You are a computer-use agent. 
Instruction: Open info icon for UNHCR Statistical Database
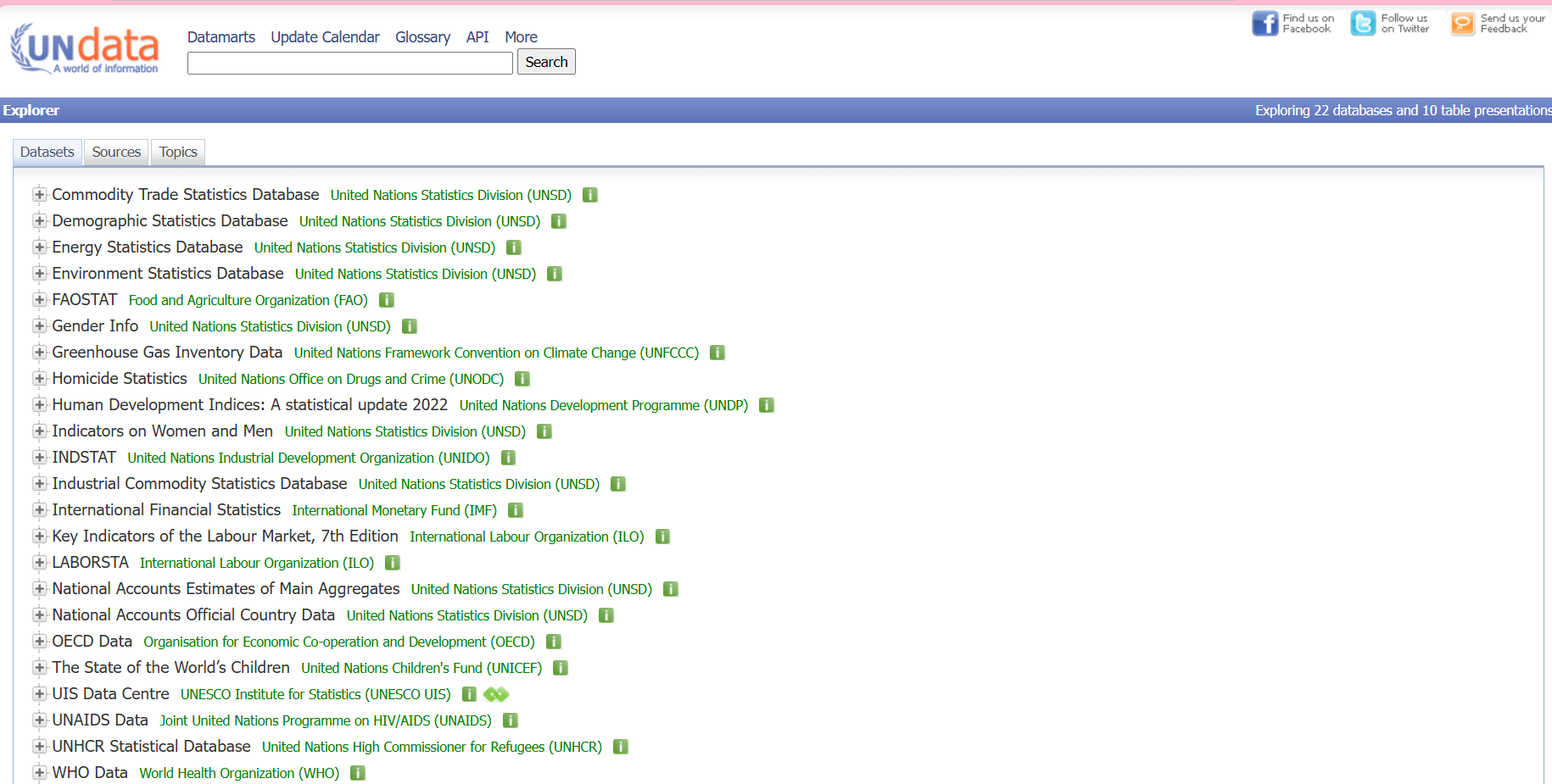(621, 747)
